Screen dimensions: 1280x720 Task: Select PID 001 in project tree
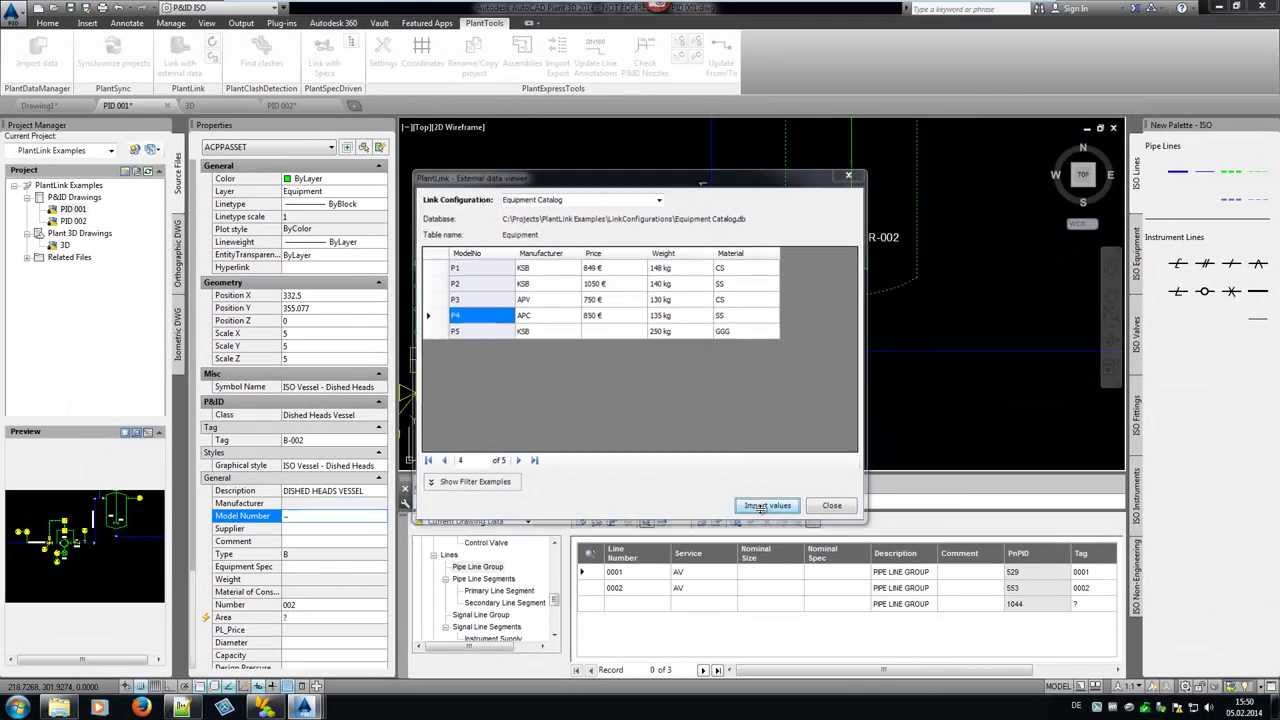73,209
